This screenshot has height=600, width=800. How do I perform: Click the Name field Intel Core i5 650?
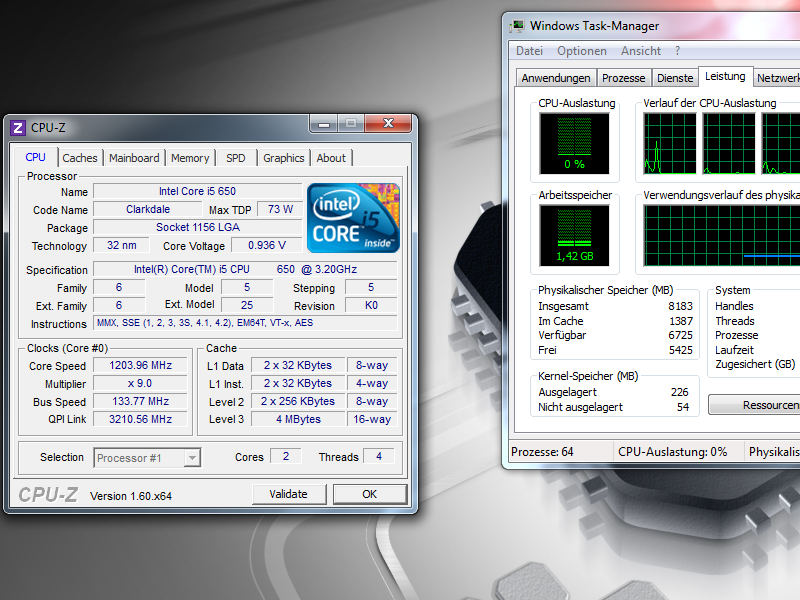(x=197, y=191)
